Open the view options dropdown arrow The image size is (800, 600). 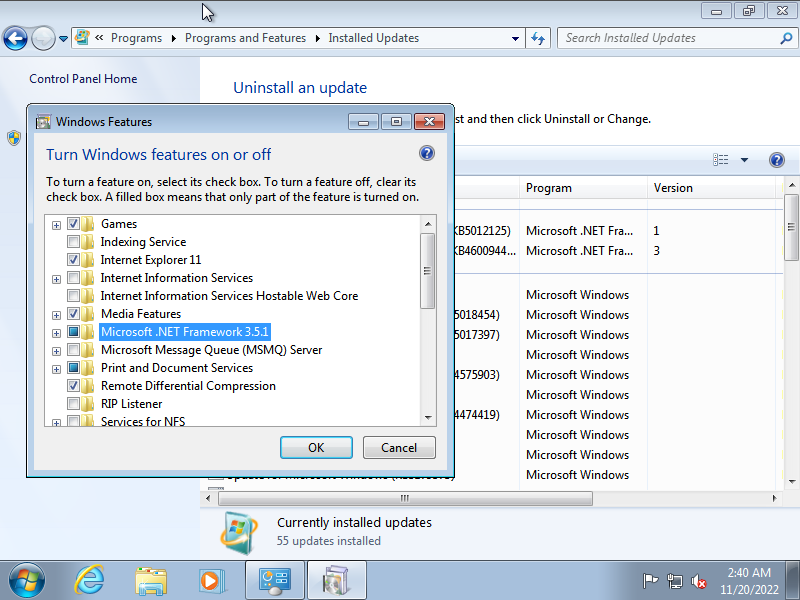pos(744,160)
